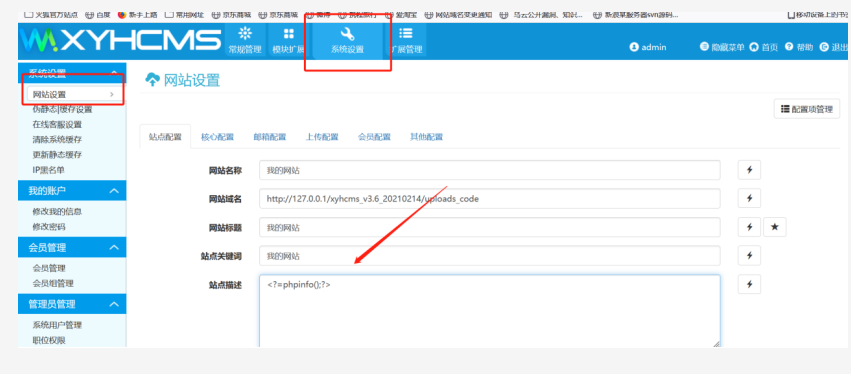Open IP黑名单 sidebar item
This screenshot has height=374, width=851.
(49, 170)
